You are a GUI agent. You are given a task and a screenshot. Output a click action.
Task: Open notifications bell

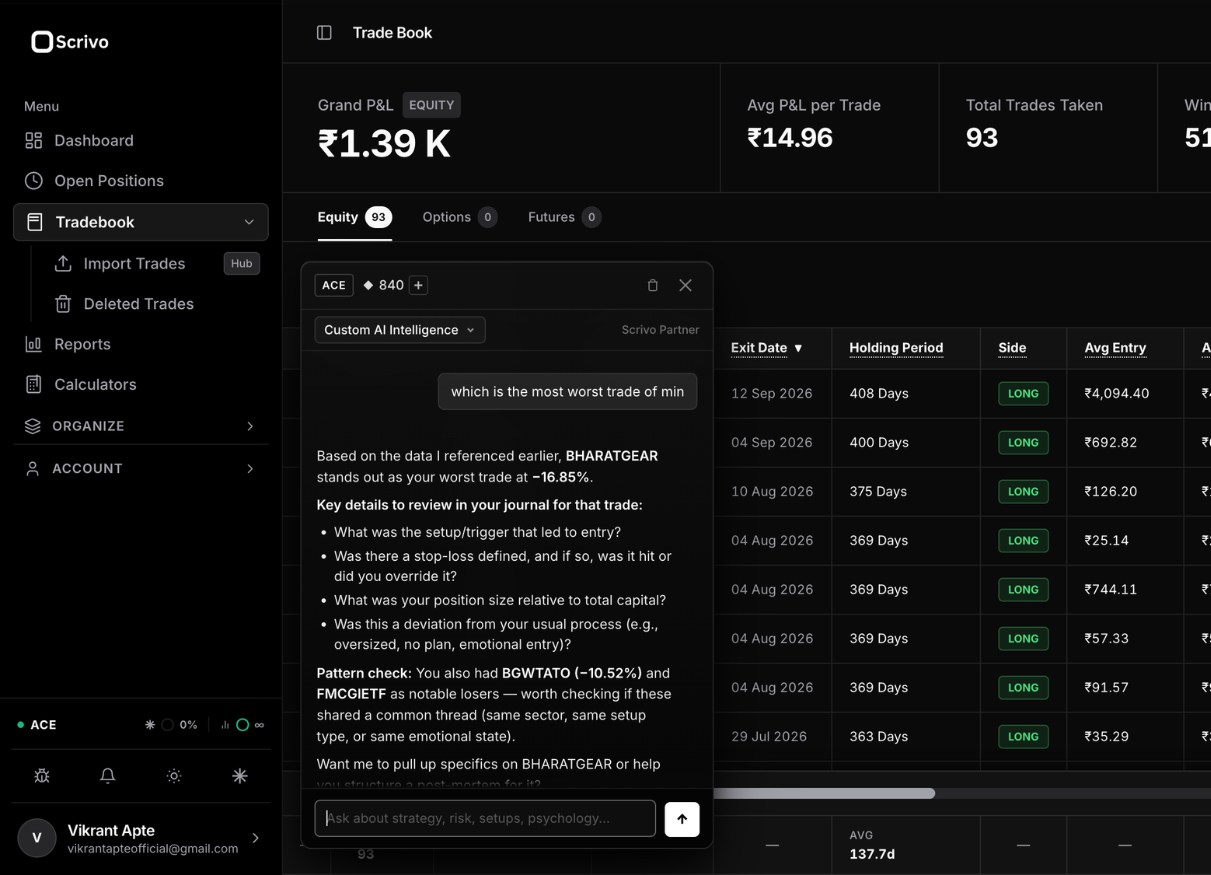pos(108,776)
